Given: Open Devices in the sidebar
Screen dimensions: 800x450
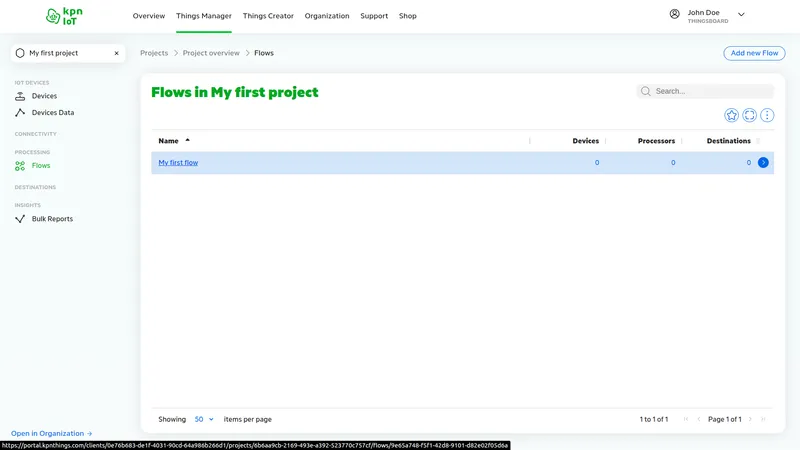Looking at the screenshot, I should click(44, 96).
